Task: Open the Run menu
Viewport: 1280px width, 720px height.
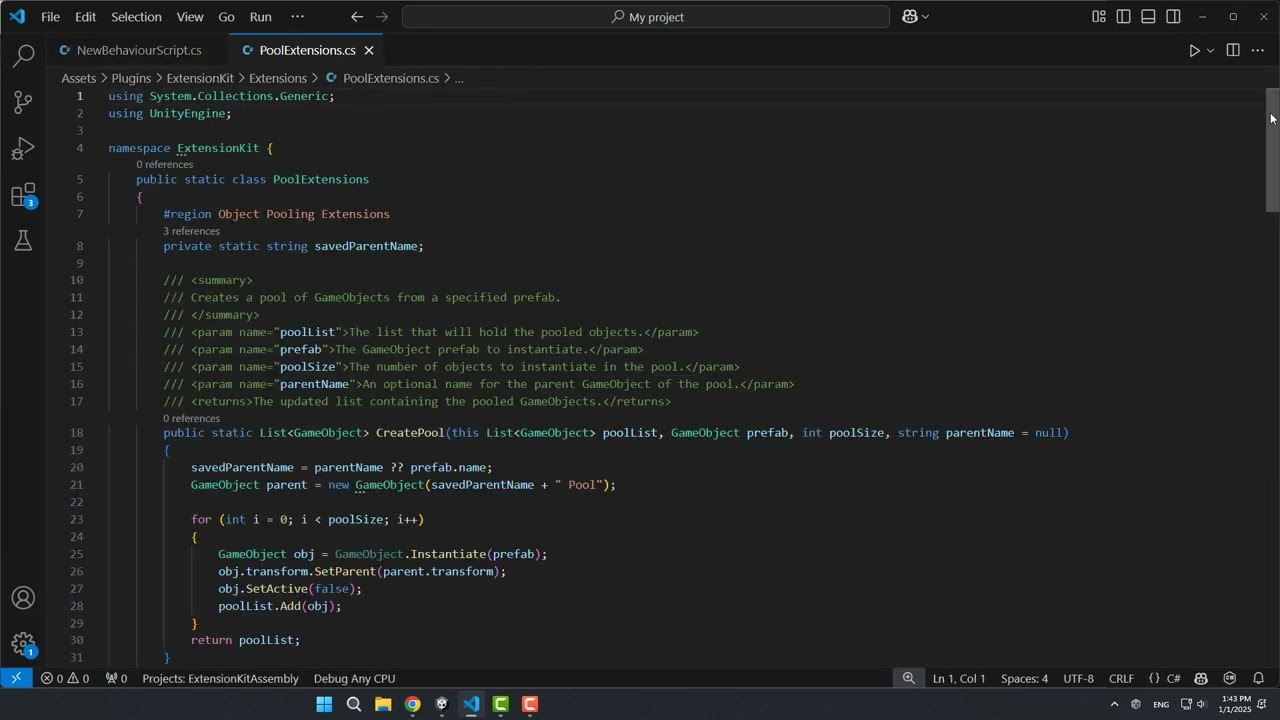Action: pos(261,17)
